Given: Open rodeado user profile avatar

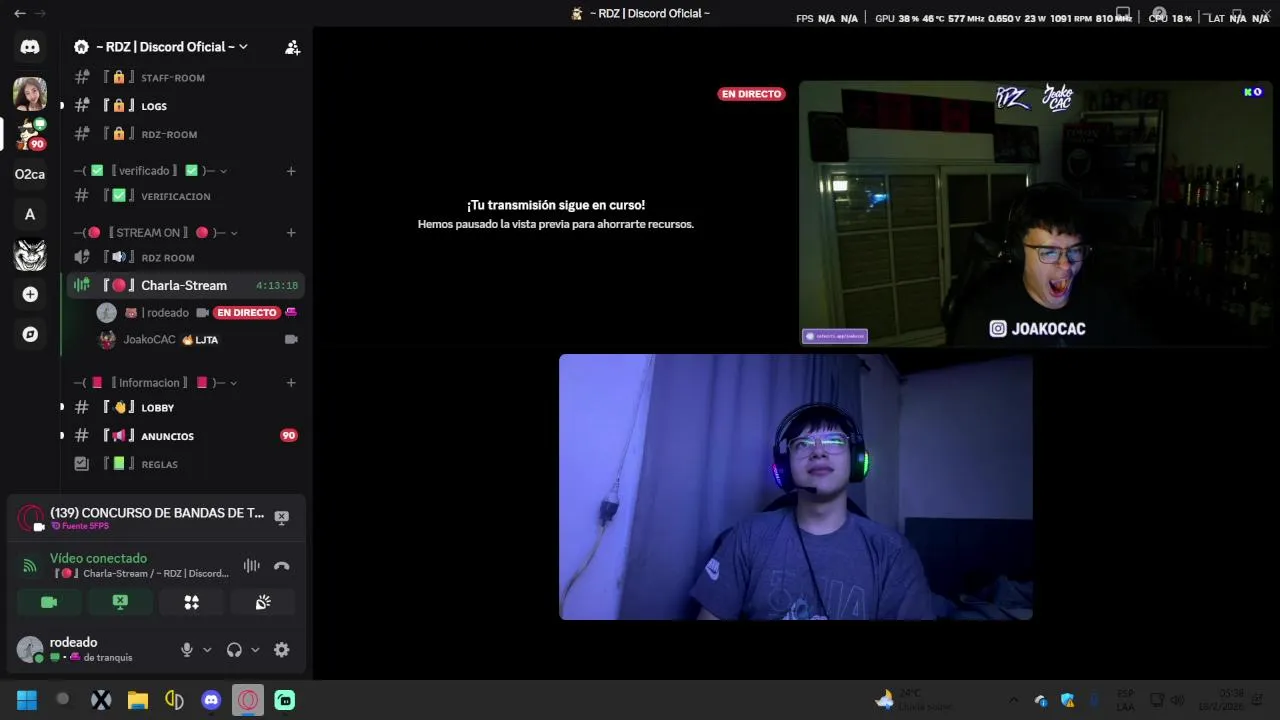Looking at the screenshot, I should click(30, 650).
